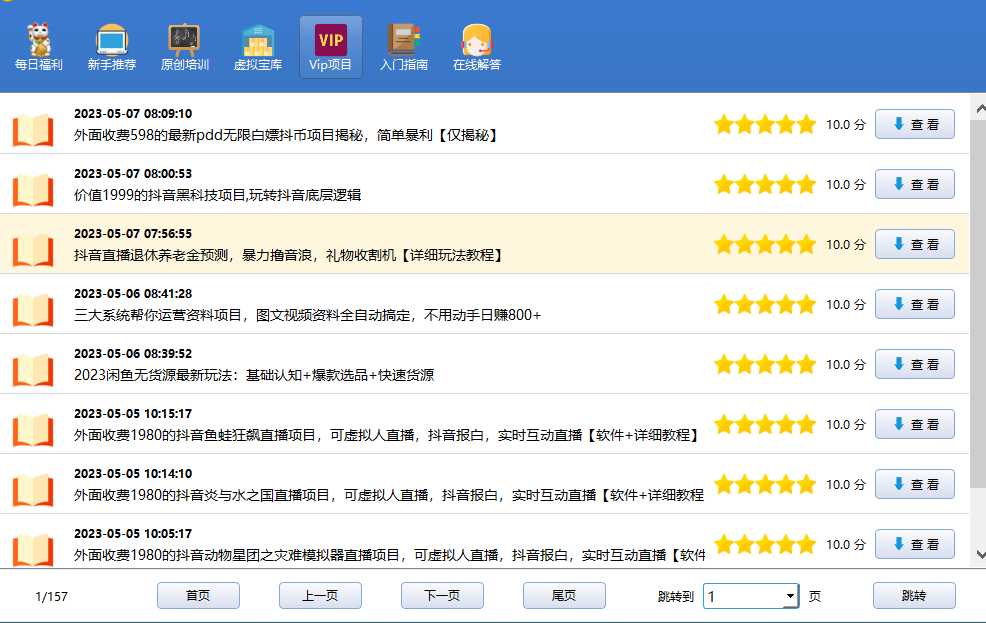The width and height of the screenshot is (986, 623).
Task: Click star rating of 炎与水之国 row
Action: (x=765, y=485)
